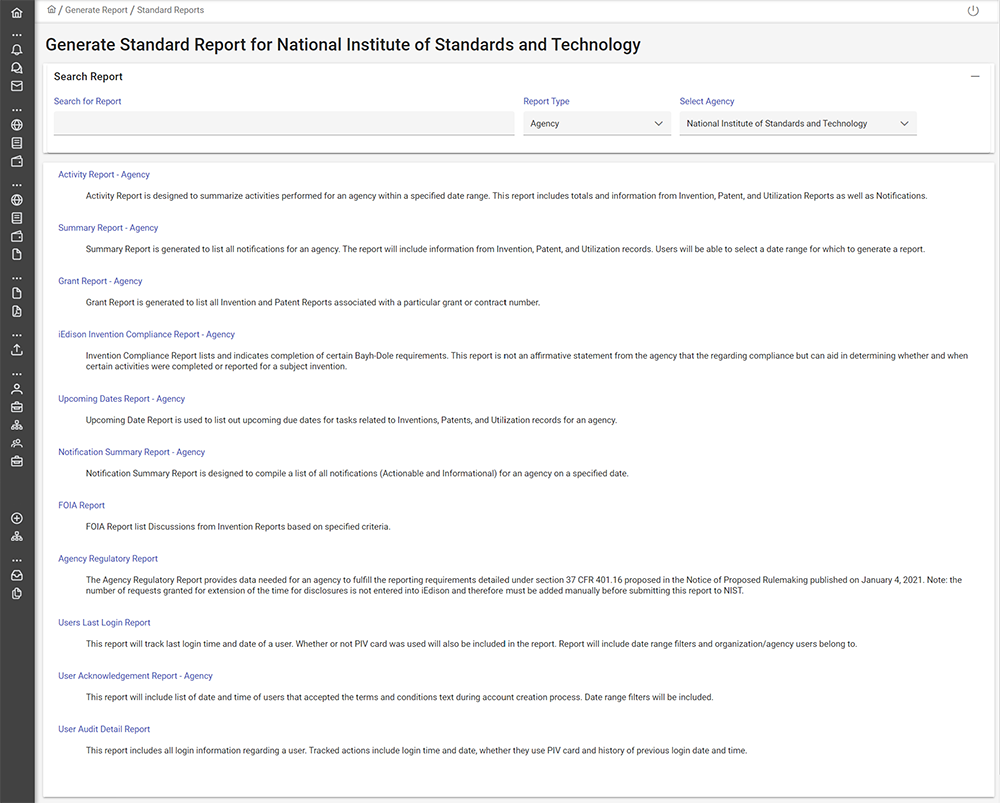The height and width of the screenshot is (803, 1000).
Task: Open the open-envelope inbox sidebar icon
Action: point(16,575)
